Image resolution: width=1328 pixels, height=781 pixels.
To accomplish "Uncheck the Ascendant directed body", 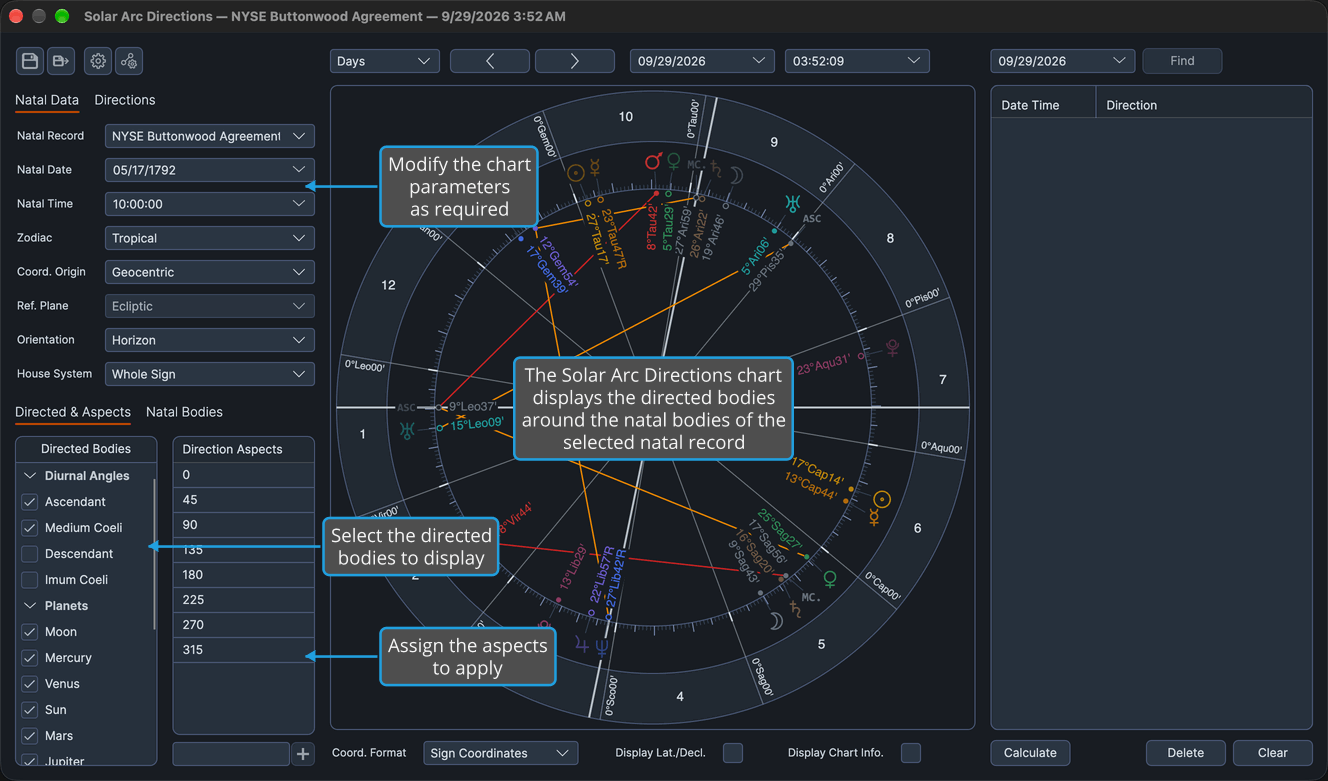I will pos(30,502).
